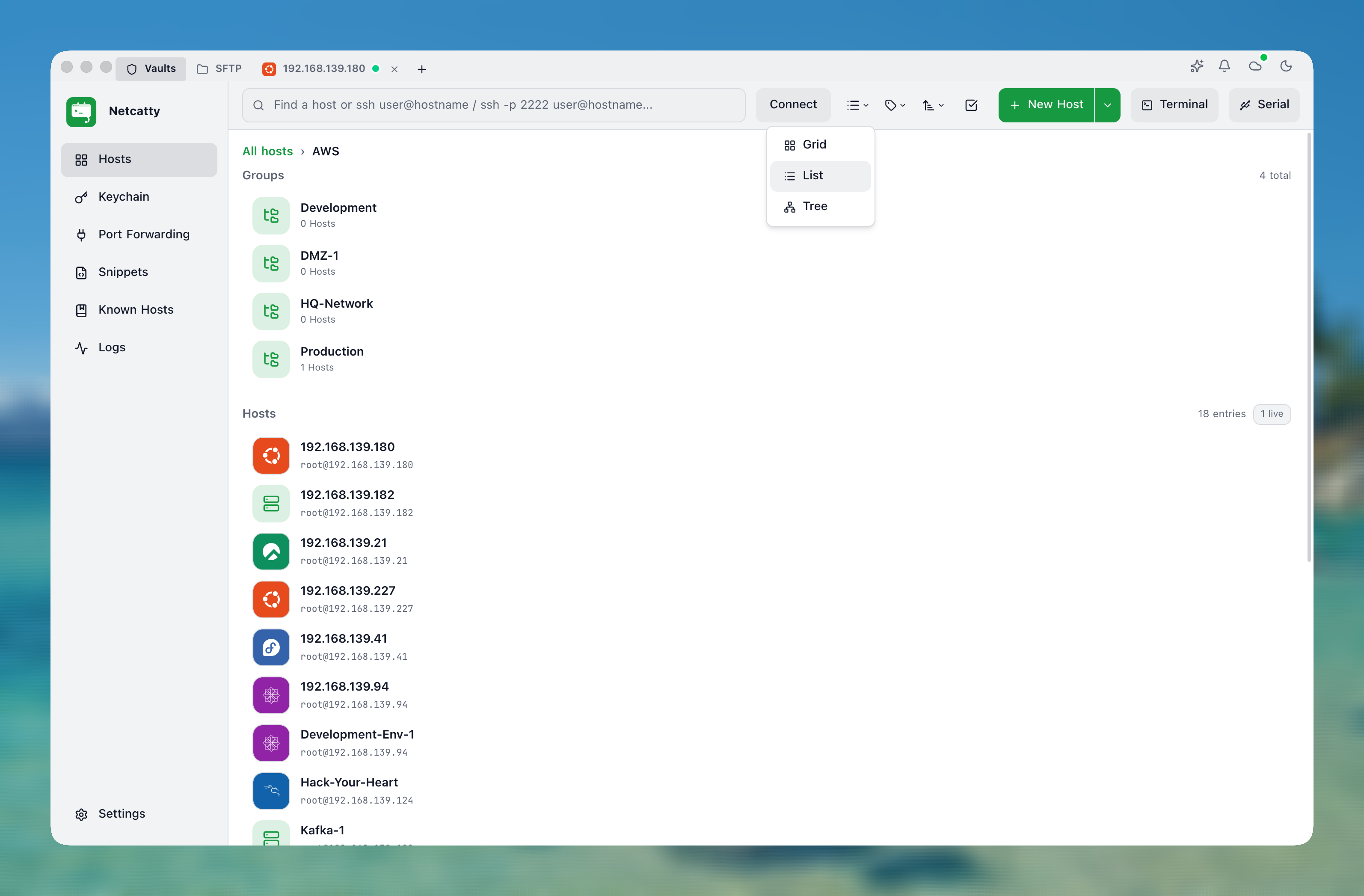
Task: Toggle multi-select mode checkbox icon
Action: point(971,105)
